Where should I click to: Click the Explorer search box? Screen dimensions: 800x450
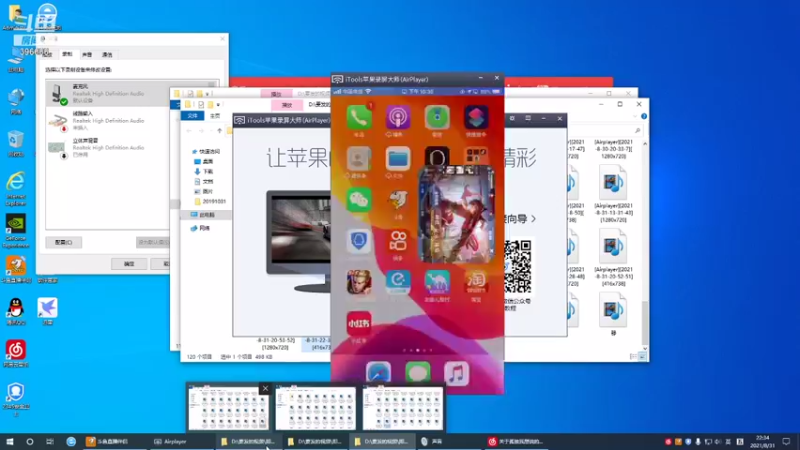pyautogui.click(x=605, y=131)
